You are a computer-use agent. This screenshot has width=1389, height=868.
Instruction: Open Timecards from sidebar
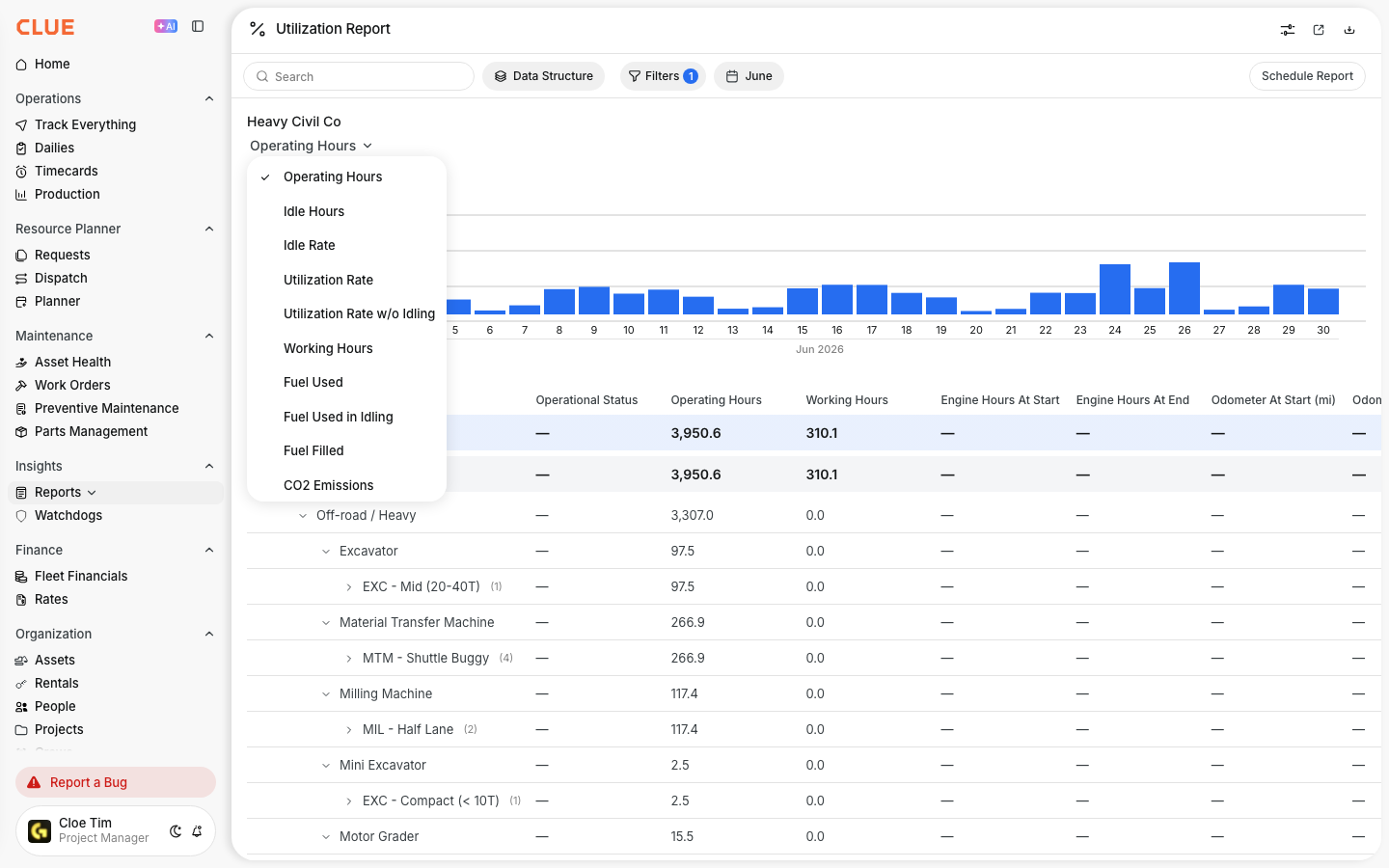pos(66,171)
